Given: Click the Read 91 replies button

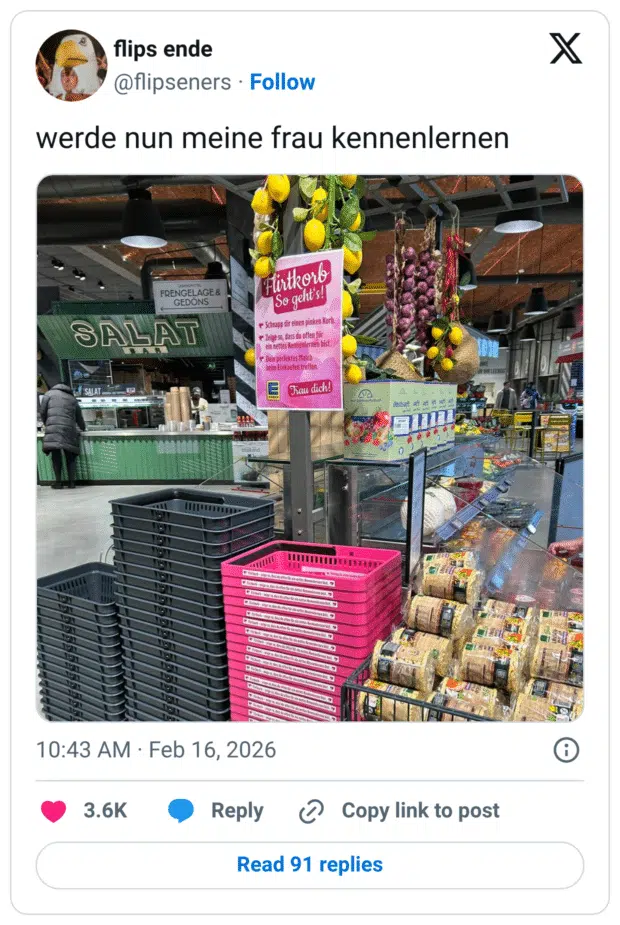Looking at the screenshot, I should [310, 865].
